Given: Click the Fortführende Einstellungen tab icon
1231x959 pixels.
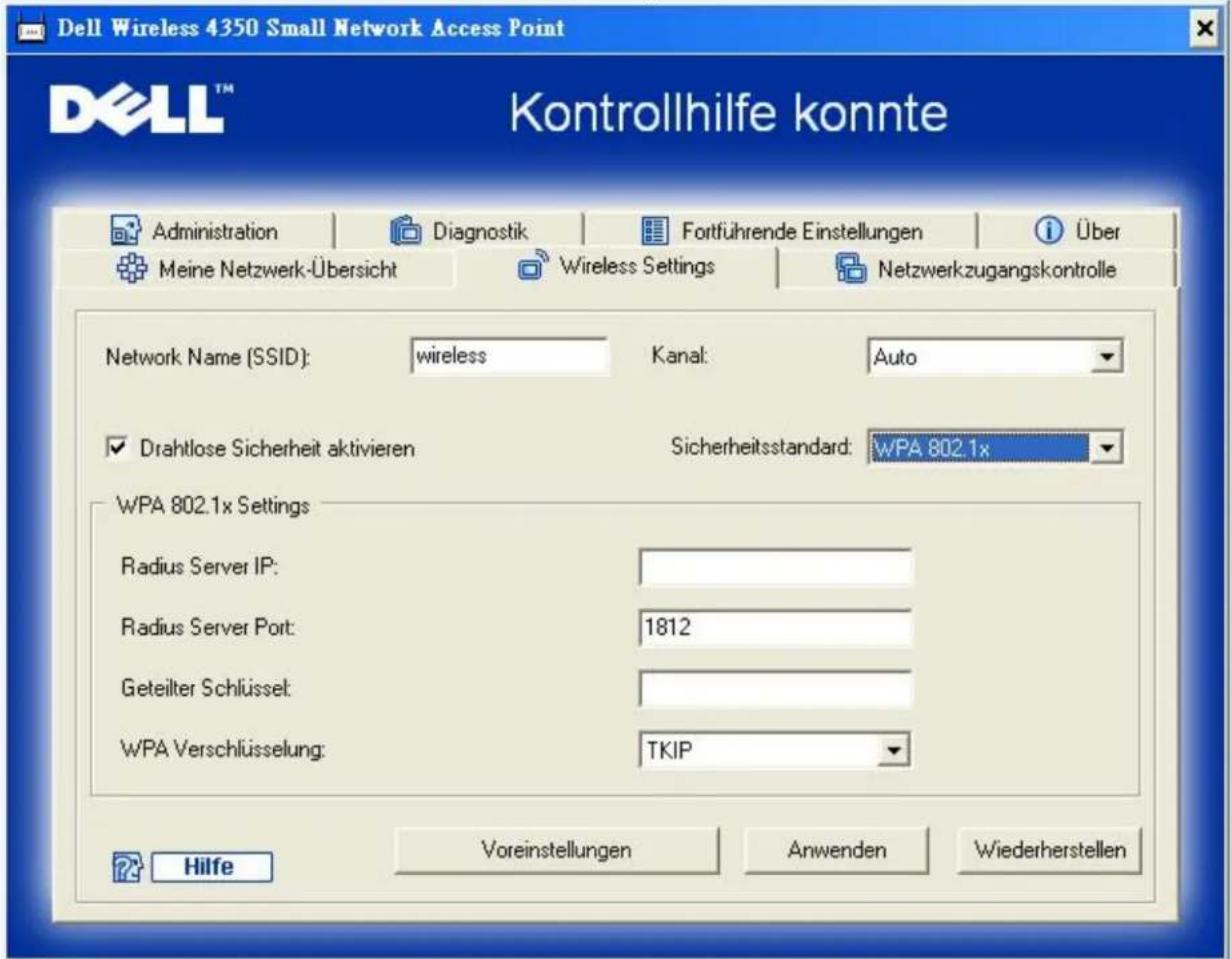Looking at the screenshot, I should tap(655, 232).
